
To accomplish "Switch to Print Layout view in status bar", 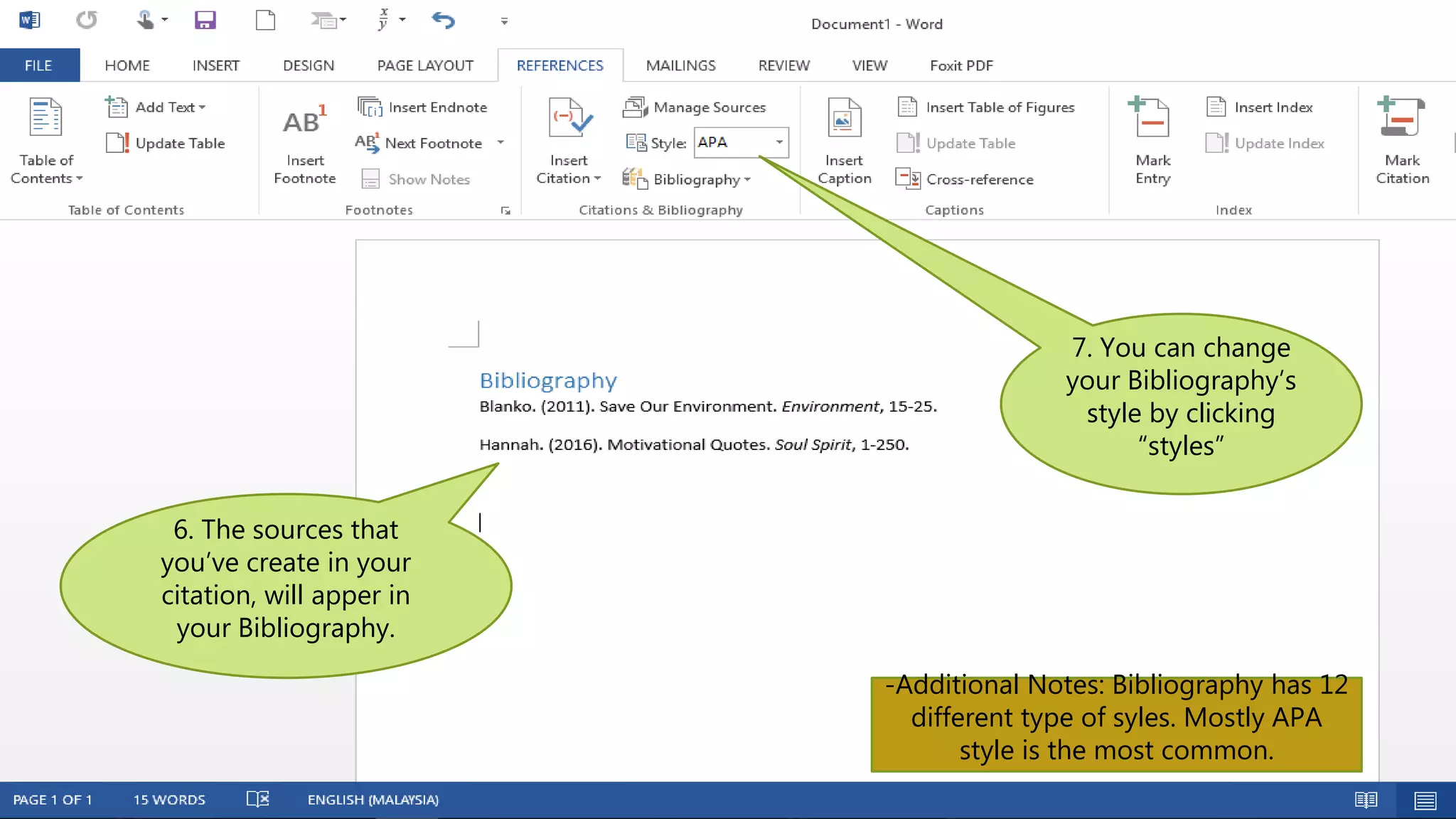I will click(x=1425, y=800).
